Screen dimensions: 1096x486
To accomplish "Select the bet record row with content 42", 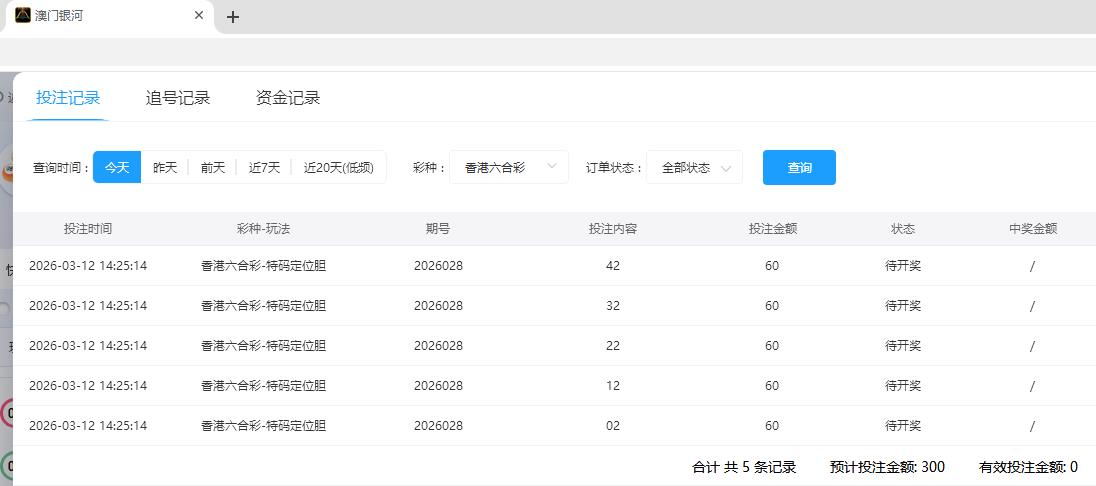I will (x=613, y=266).
